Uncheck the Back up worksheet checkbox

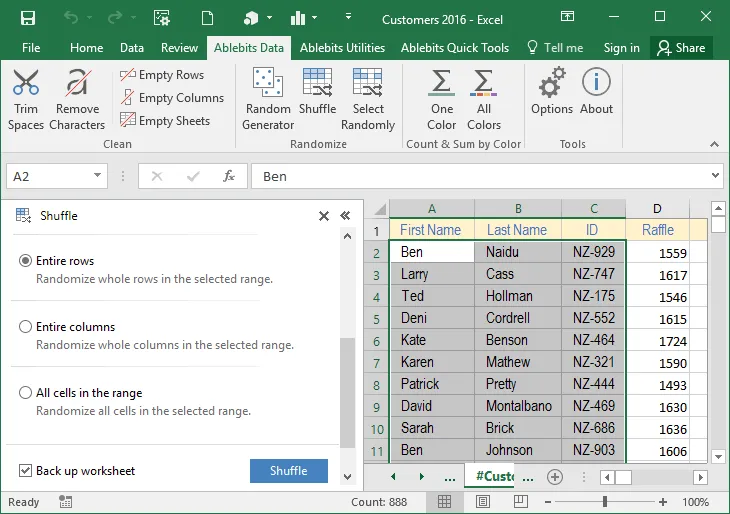25,471
